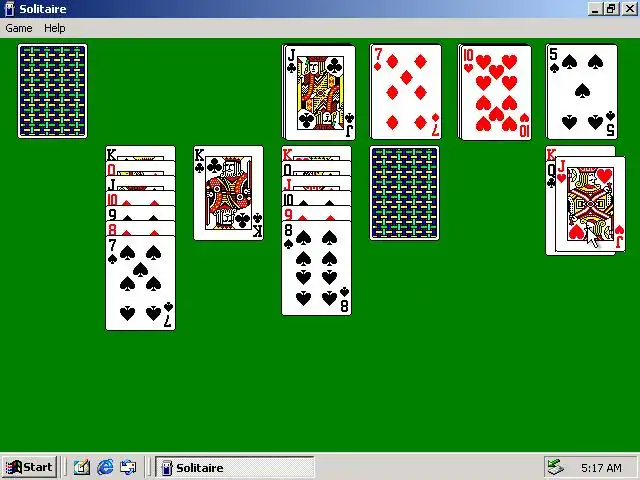Click the Jack of hearts card

coord(590,204)
